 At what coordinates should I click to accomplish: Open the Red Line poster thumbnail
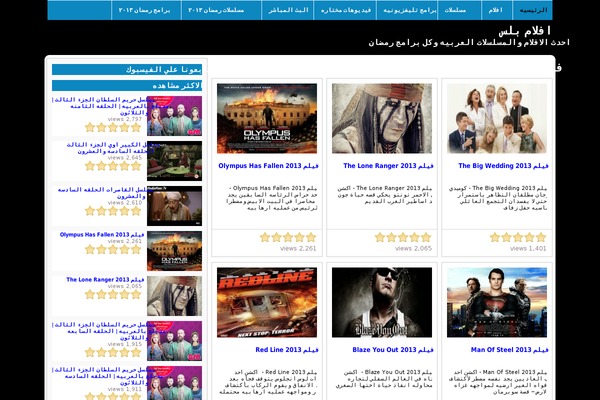coord(267,302)
